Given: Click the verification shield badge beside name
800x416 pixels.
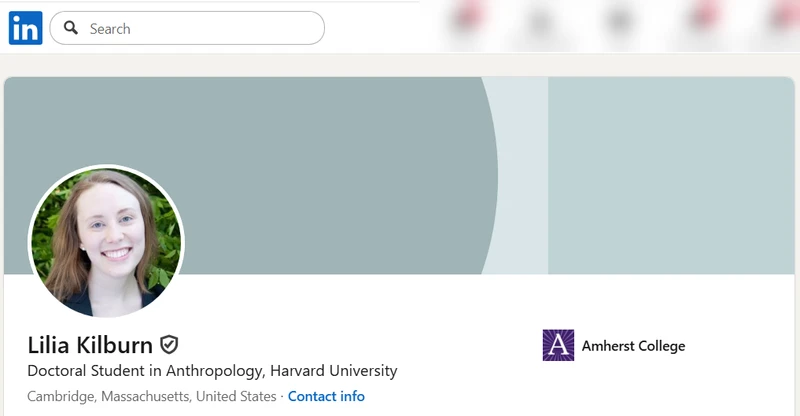Looking at the screenshot, I should tap(170, 345).
